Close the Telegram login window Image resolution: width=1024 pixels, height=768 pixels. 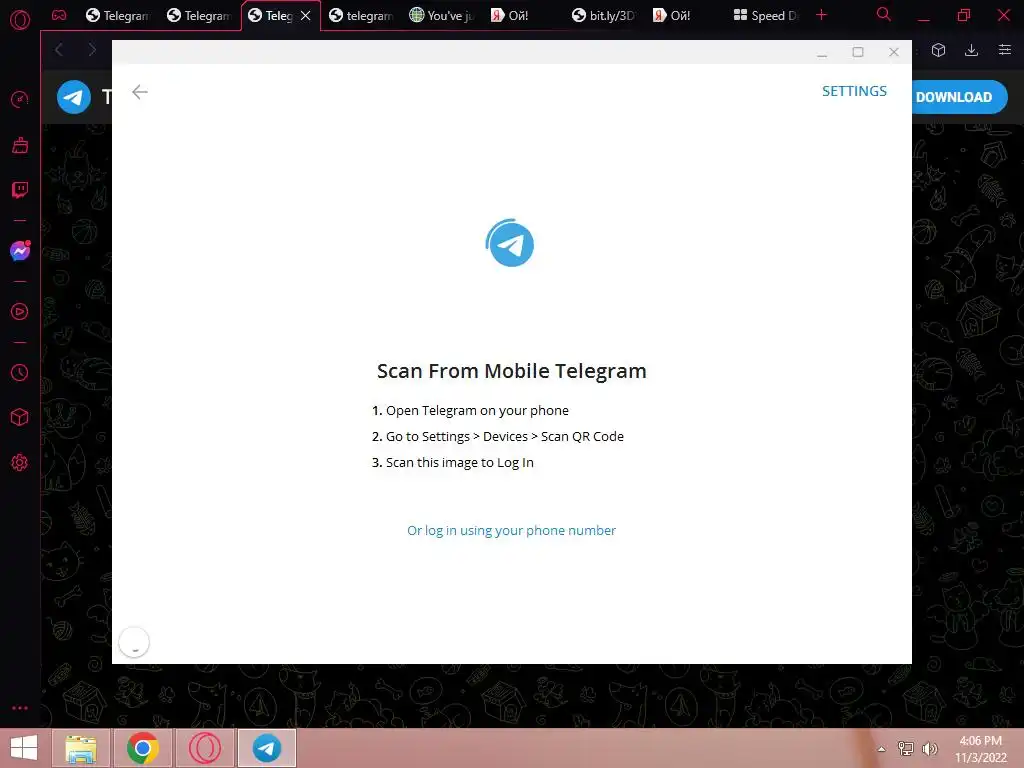pos(894,52)
